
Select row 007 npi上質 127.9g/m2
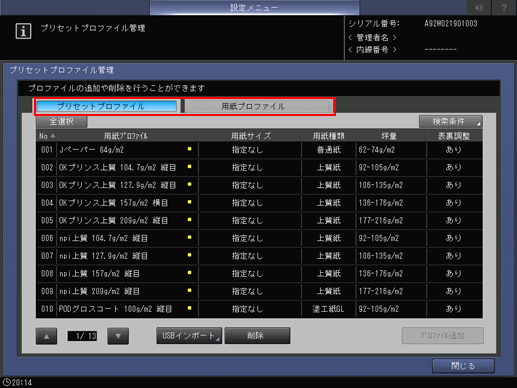(x=259, y=256)
